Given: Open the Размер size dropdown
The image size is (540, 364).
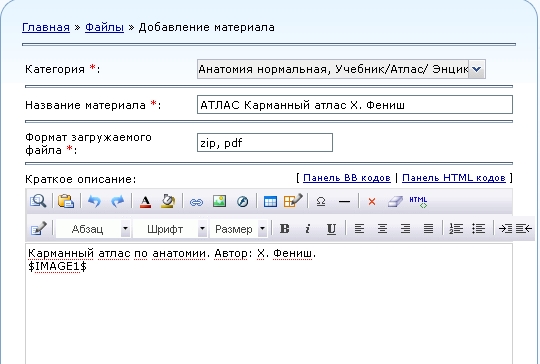Looking at the screenshot, I should click(x=238, y=229).
